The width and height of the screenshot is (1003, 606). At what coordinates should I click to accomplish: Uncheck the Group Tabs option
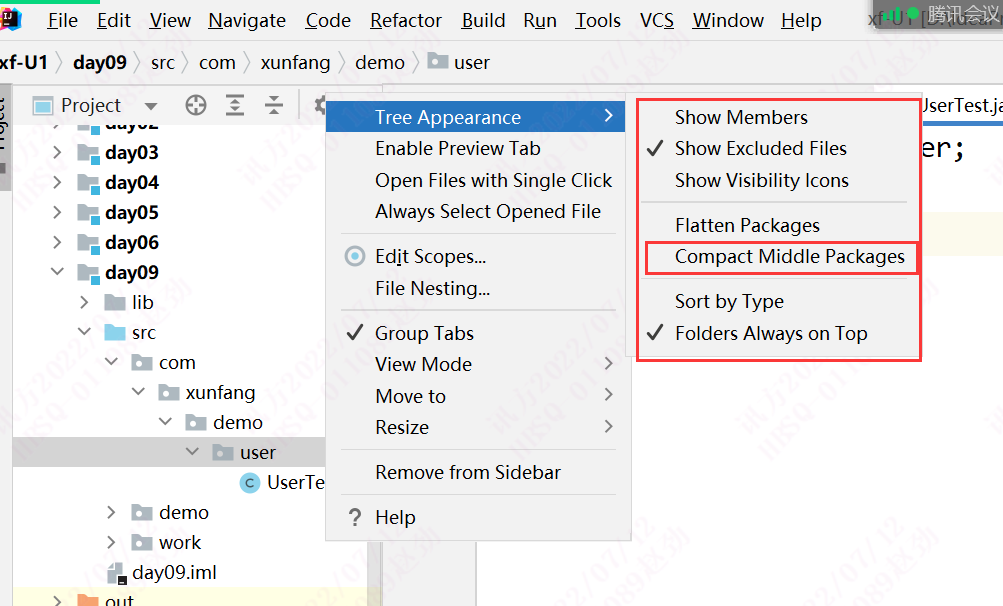424,334
